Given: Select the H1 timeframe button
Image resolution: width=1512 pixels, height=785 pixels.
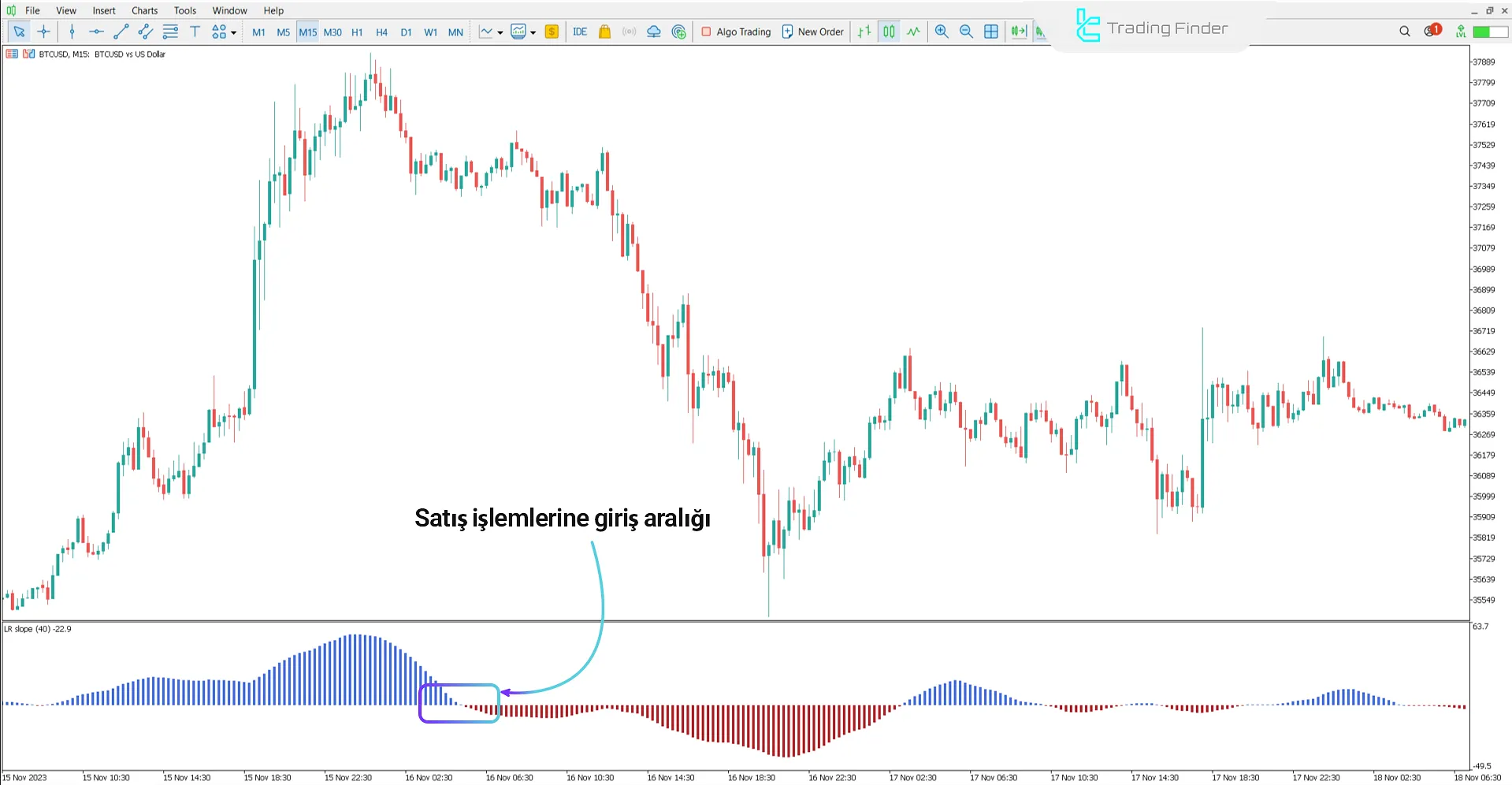Looking at the screenshot, I should pyautogui.click(x=357, y=32).
